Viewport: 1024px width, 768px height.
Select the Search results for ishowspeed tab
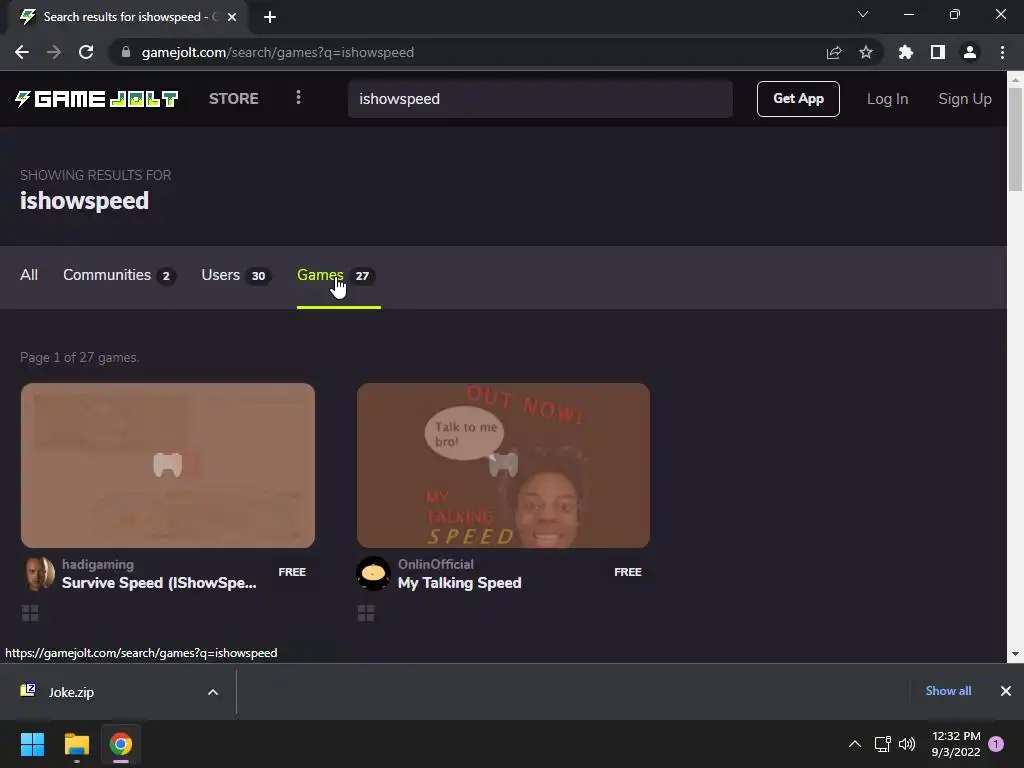click(128, 17)
